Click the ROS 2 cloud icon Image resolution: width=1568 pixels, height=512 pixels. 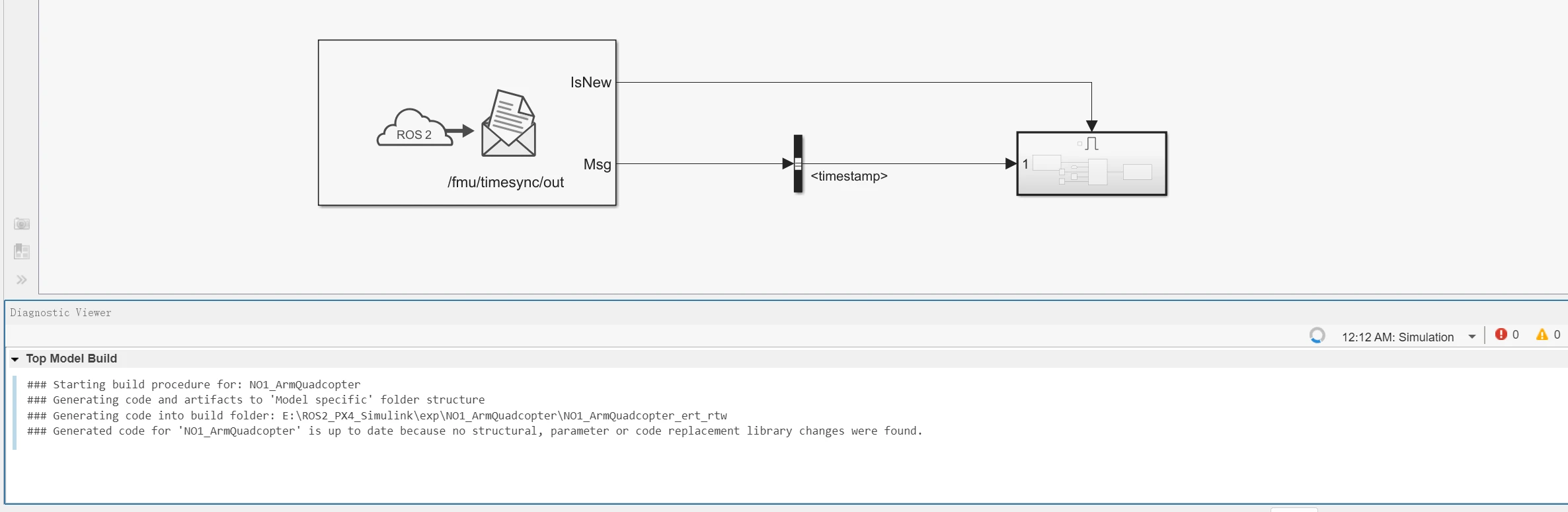[414, 128]
